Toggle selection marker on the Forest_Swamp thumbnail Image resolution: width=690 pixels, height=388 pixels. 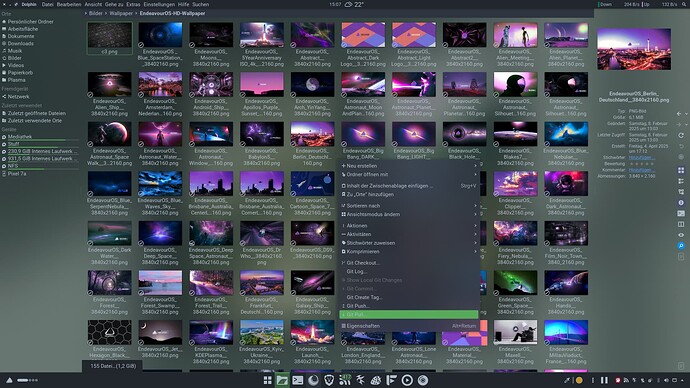[x=141, y=293]
